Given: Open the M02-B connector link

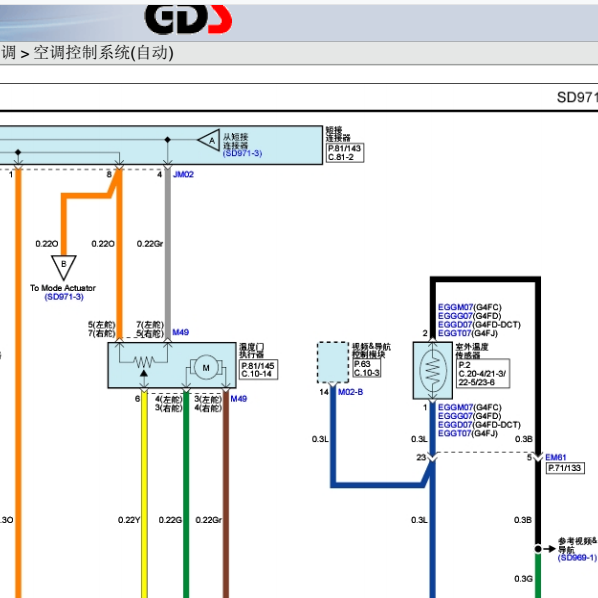Looking at the screenshot, I should 350,392.
